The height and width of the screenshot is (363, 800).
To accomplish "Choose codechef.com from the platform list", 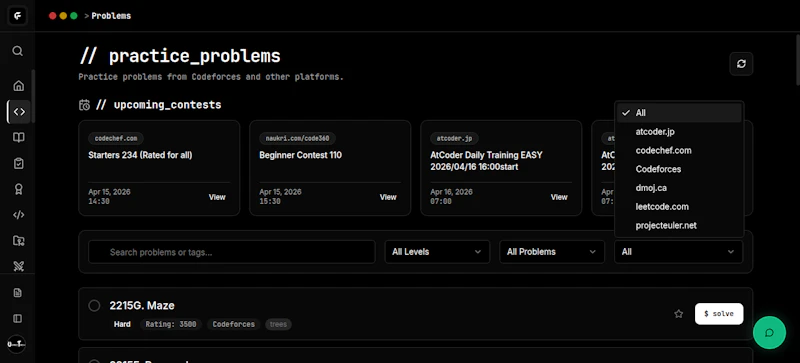I will click(x=679, y=151).
